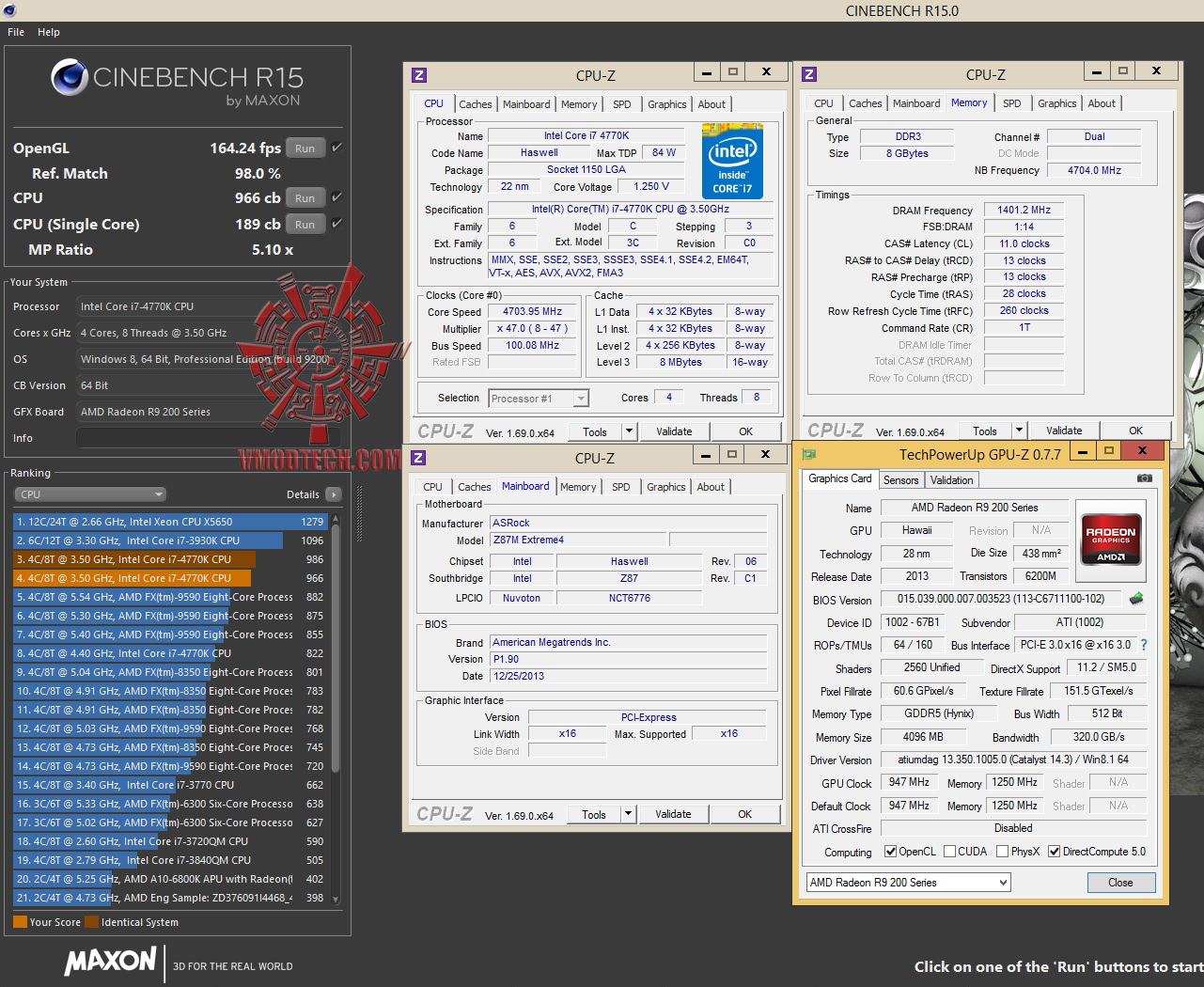Open the Graphics tab in the CPU-Z Mainboard-tab window
The width and height of the screenshot is (1204, 987).
point(666,487)
